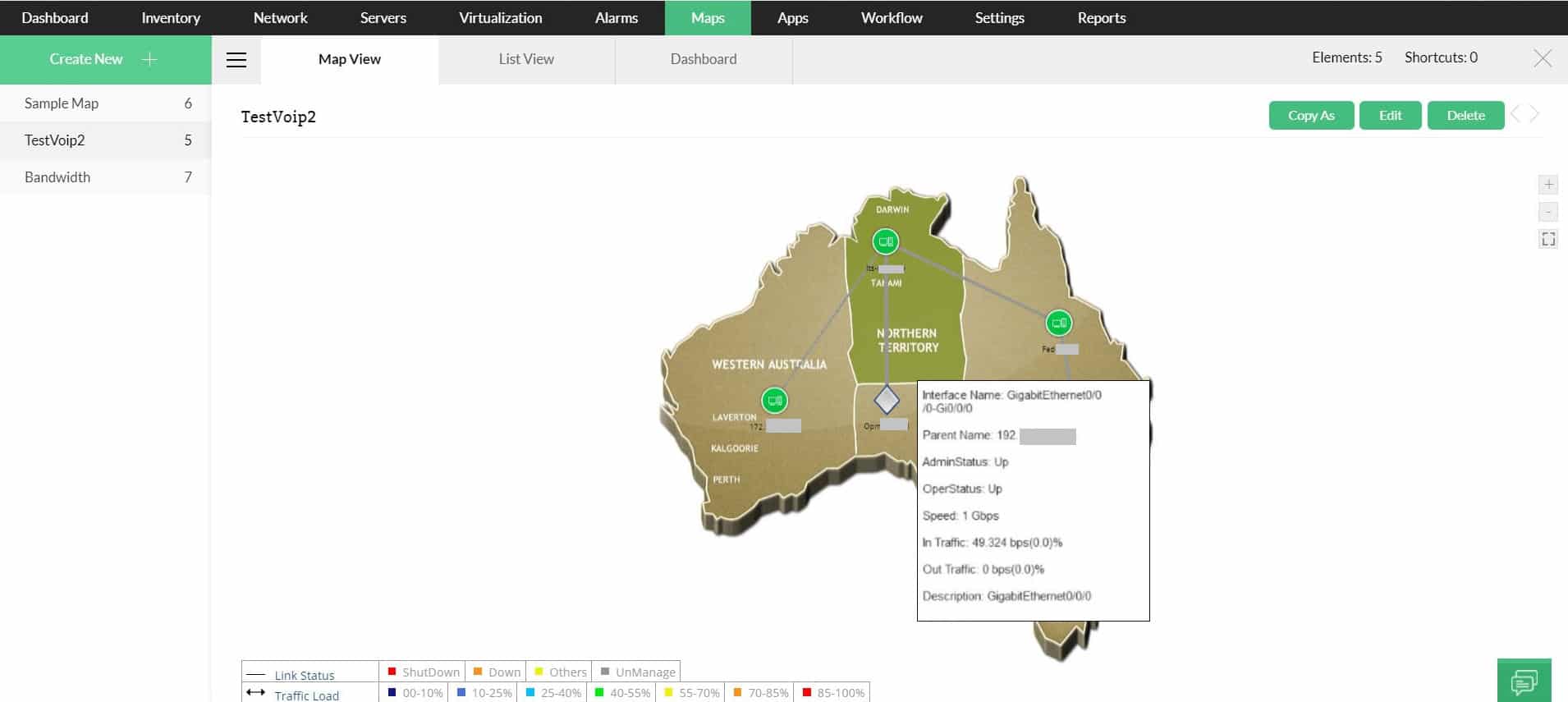Switch to the List View tab
The image size is (1568, 702).
526,59
